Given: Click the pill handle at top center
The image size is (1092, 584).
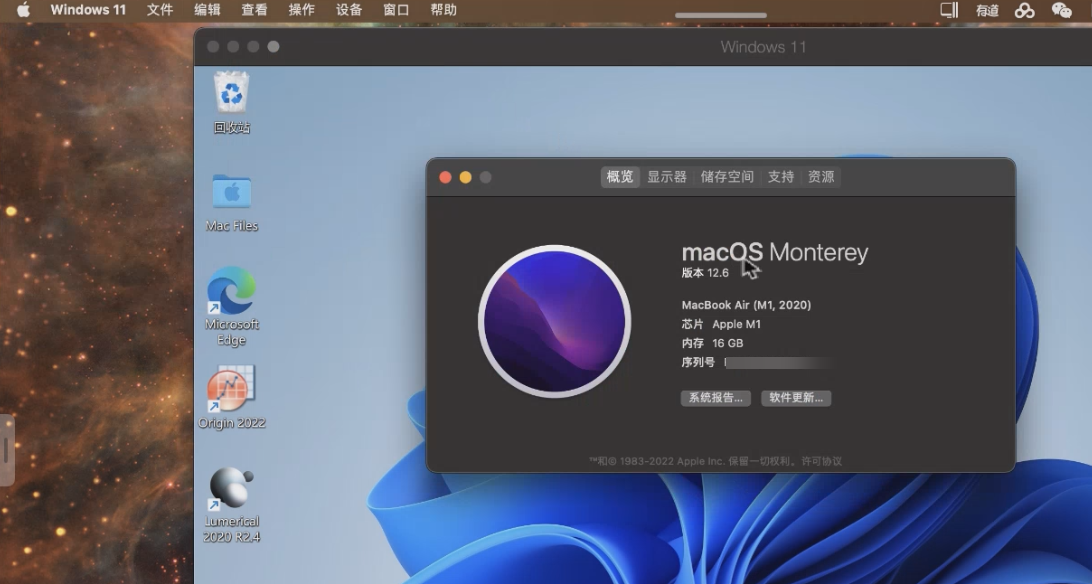Looking at the screenshot, I should [x=721, y=15].
